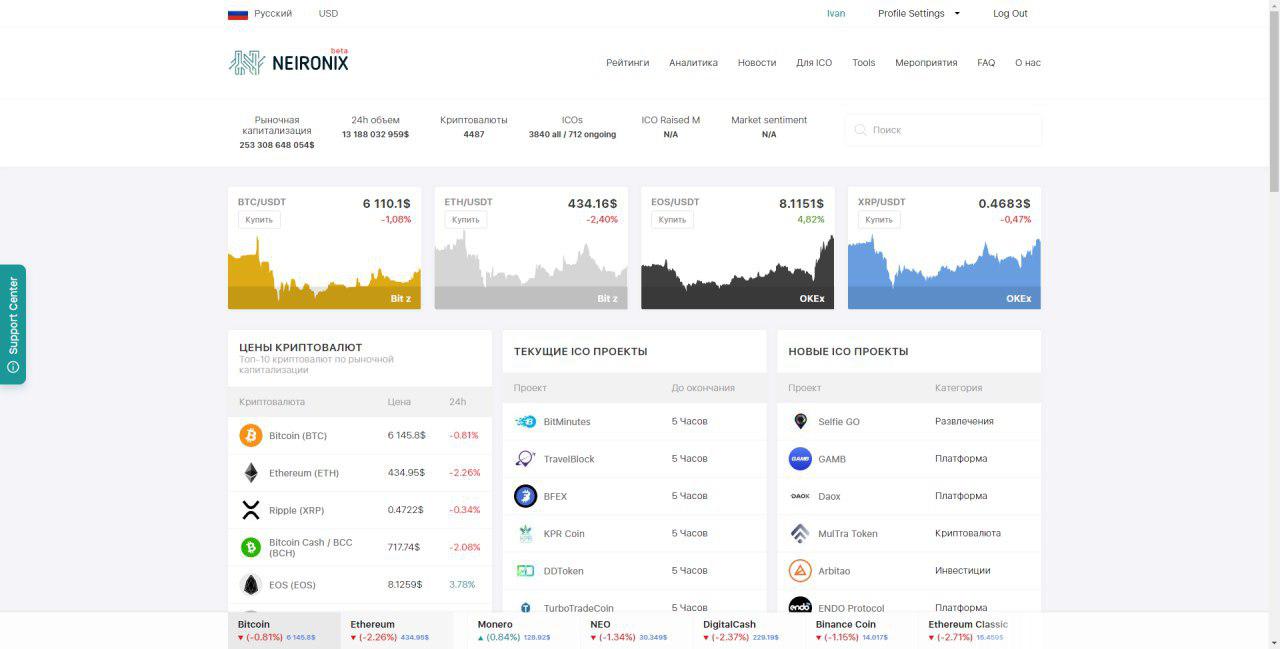Click the Bitcoin Cash coin icon

pyautogui.click(x=250, y=547)
